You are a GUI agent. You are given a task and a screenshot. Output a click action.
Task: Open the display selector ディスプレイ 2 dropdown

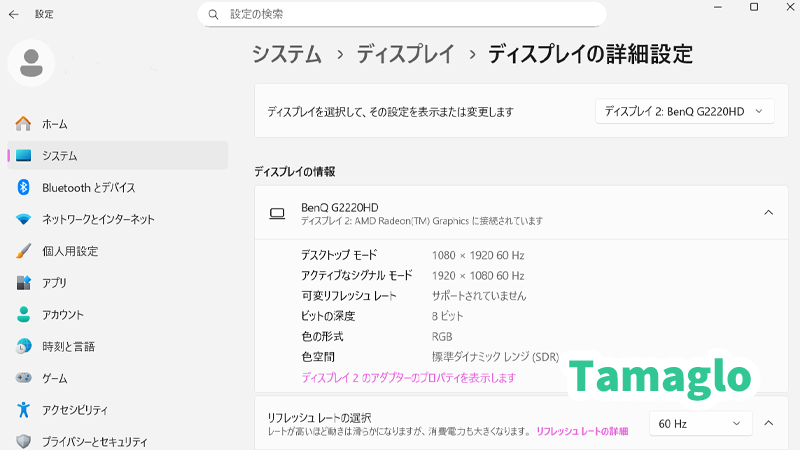tap(684, 111)
